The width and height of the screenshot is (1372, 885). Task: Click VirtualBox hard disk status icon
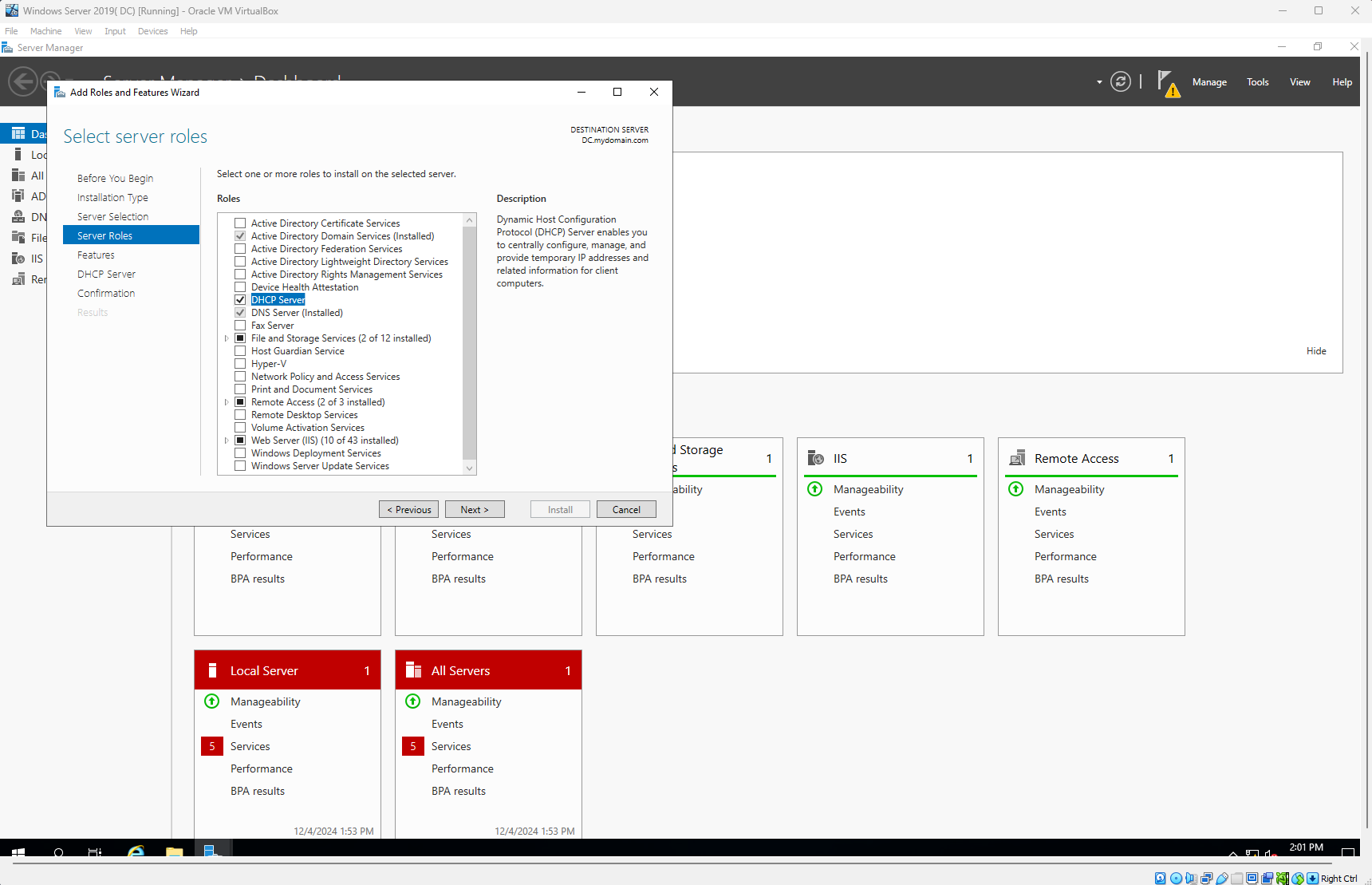tap(1161, 879)
